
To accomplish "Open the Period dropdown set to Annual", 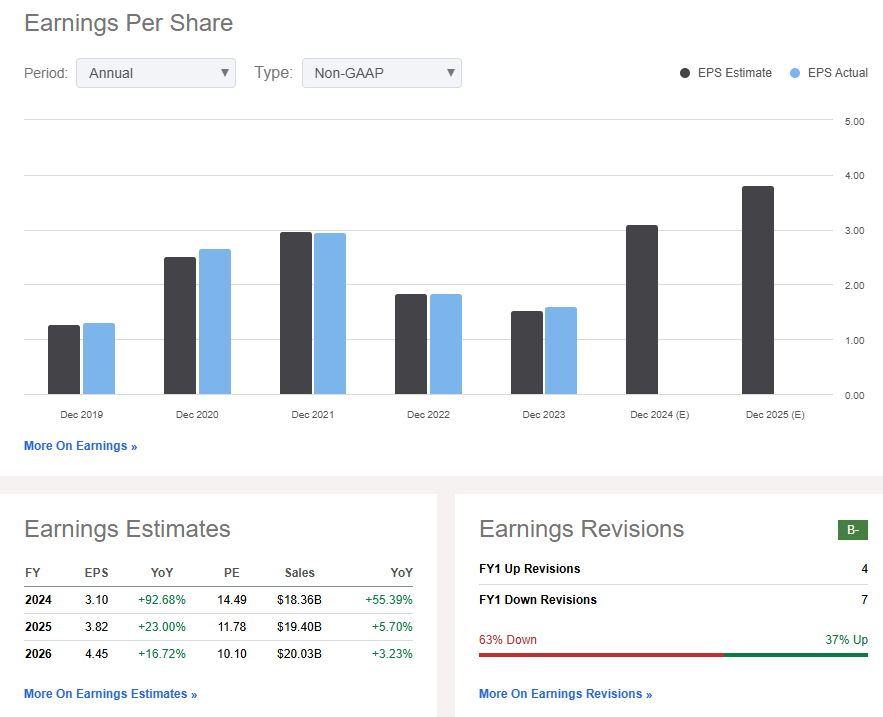I will 155,73.
